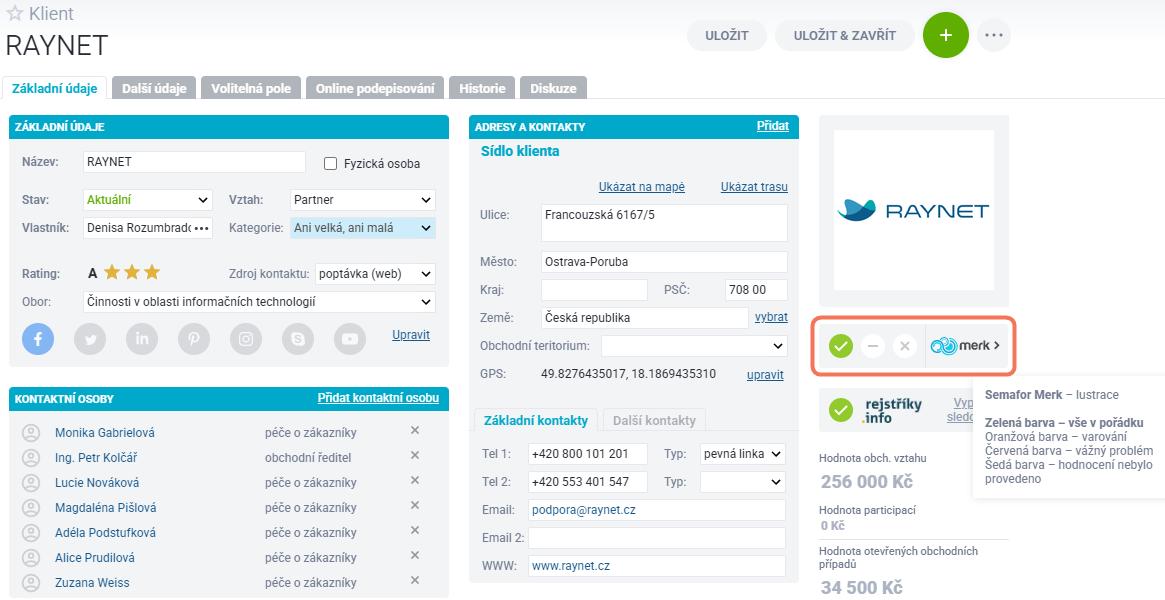Open the Instagram social profile icon
Viewport: 1165px width, 600px height.
[x=246, y=339]
